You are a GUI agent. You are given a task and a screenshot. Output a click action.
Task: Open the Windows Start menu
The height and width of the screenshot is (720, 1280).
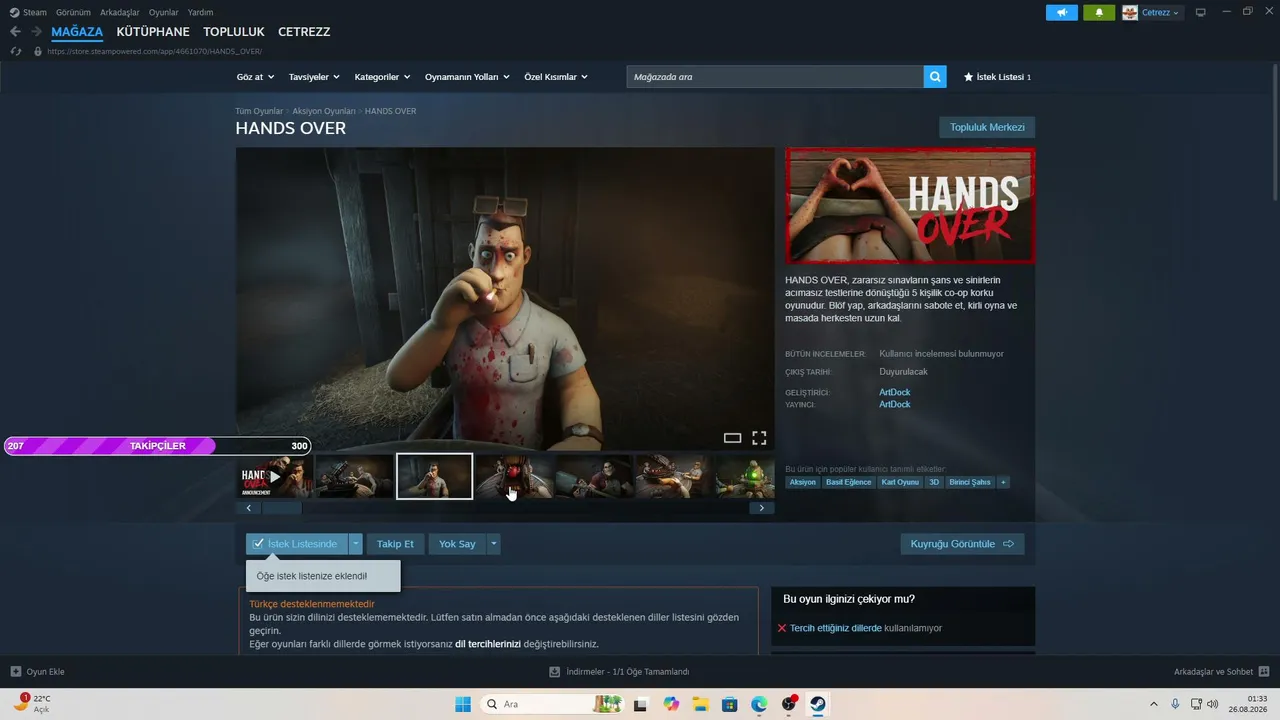click(463, 704)
